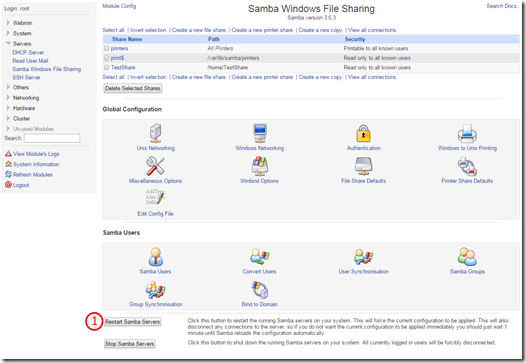The height and width of the screenshot is (363, 526).
Task: Click top 'Invert selection.' link
Action: 148,30
